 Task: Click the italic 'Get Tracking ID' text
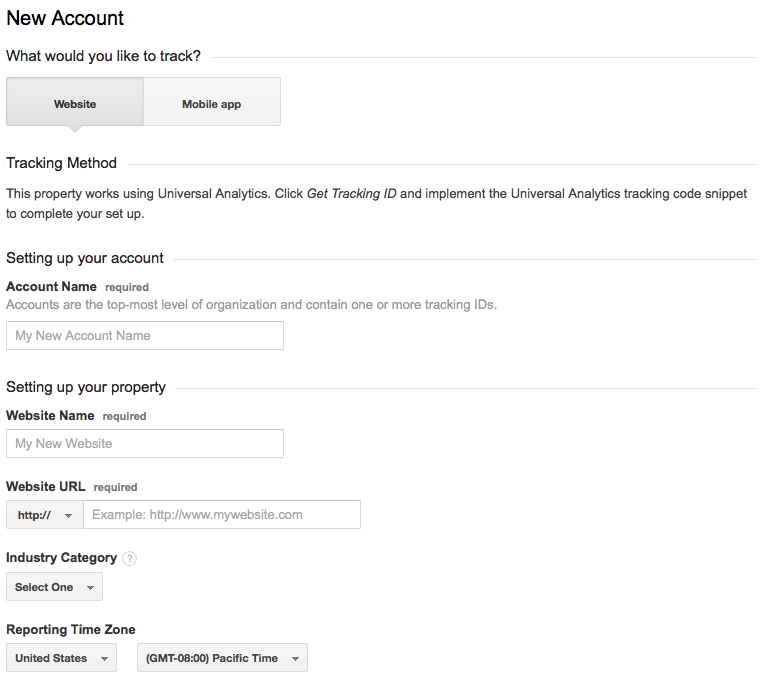point(351,193)
